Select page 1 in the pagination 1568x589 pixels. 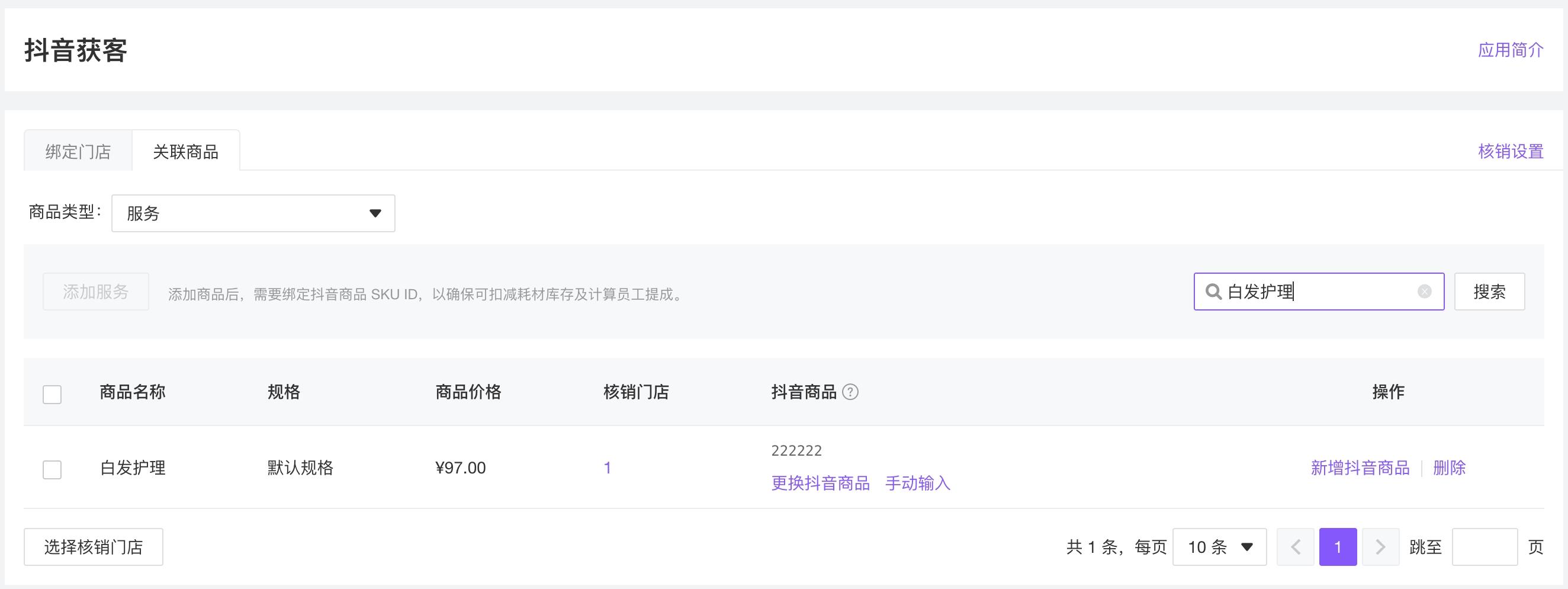1338,547
